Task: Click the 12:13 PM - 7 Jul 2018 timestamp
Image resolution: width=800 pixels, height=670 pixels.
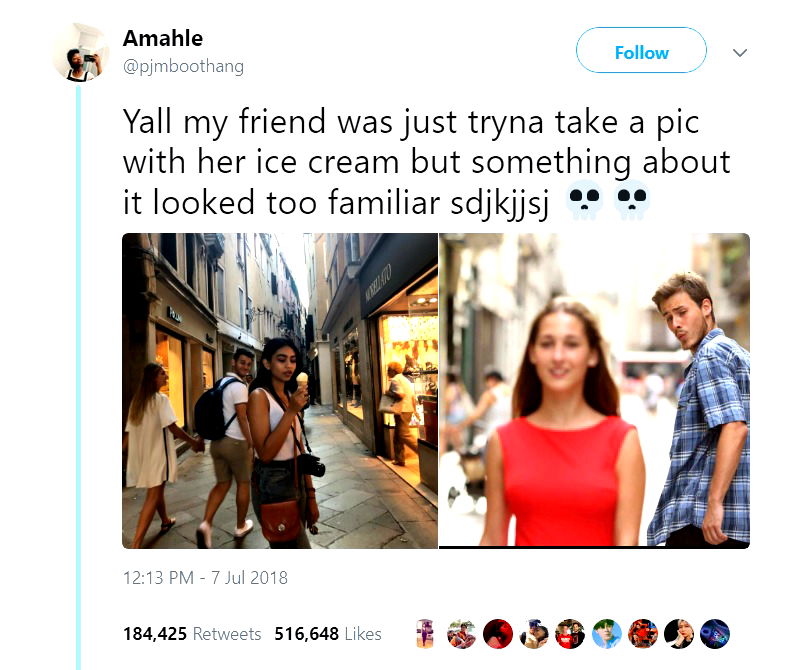Action: click(205, 578)
